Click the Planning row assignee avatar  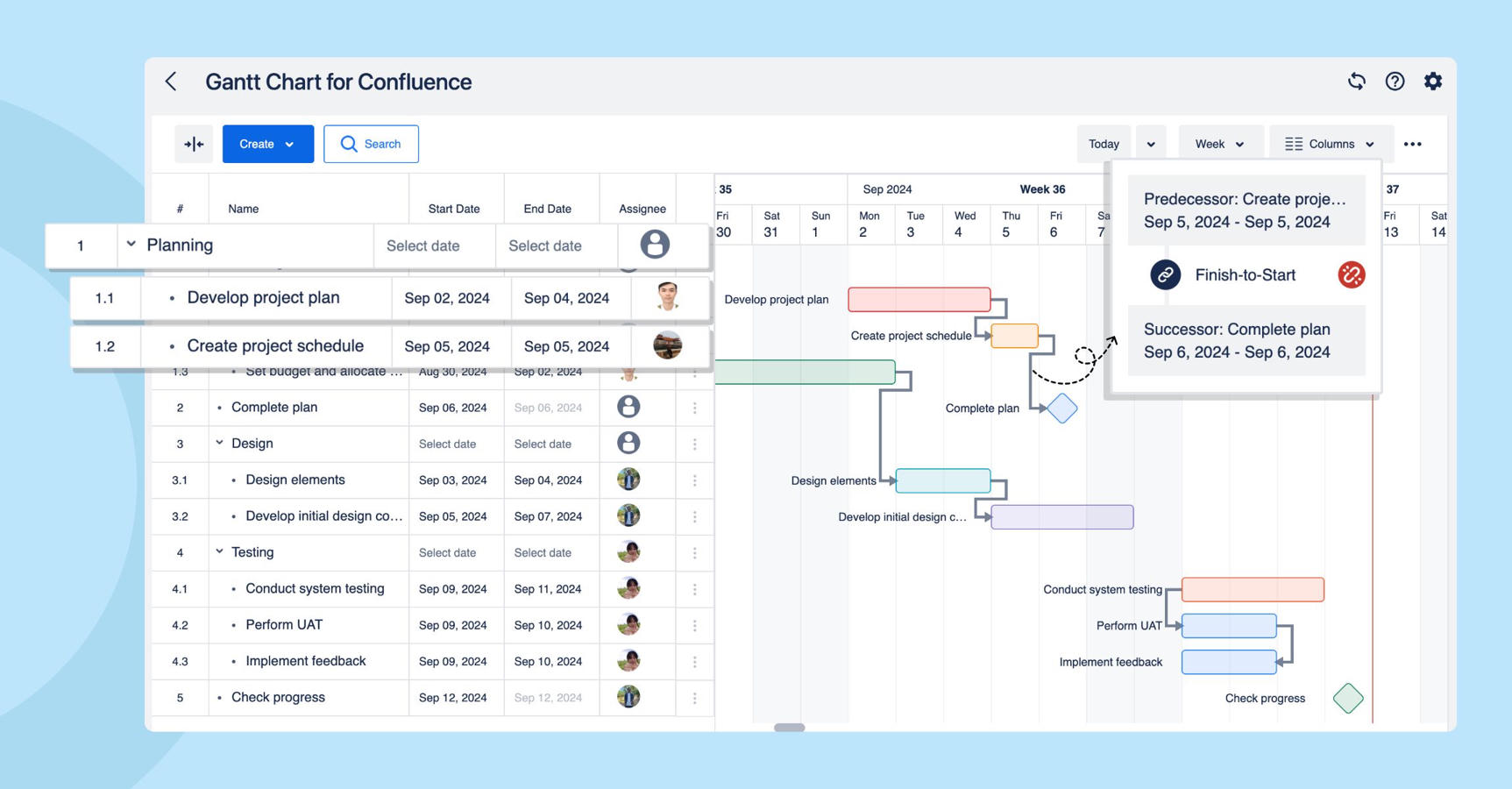[x=655, y=245]
